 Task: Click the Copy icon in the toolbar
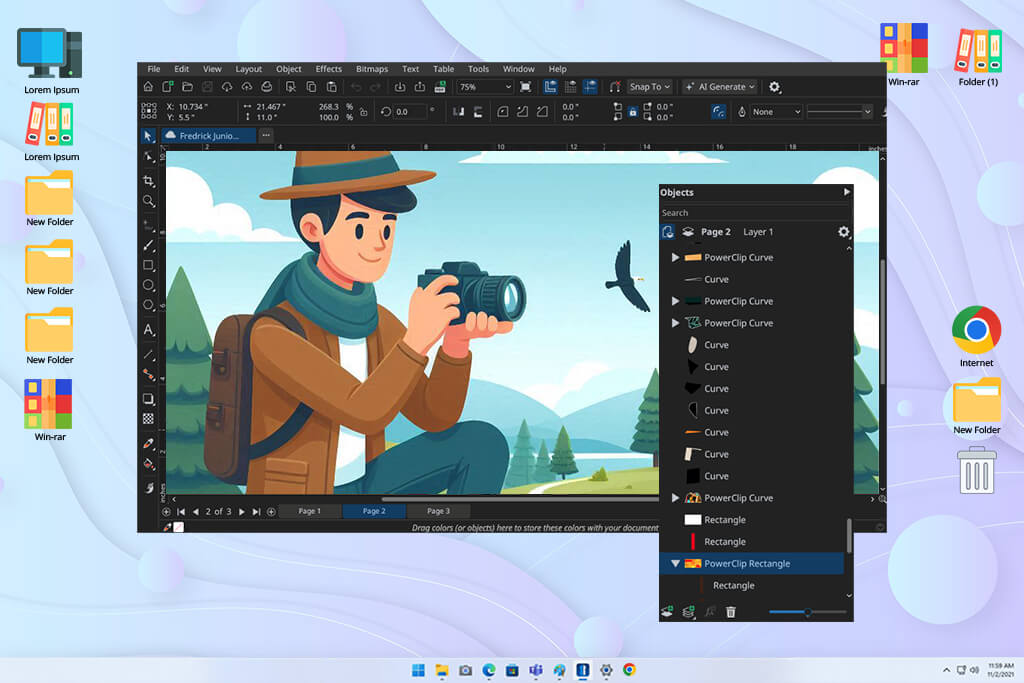pyautogui.click(x=312, y=87)
